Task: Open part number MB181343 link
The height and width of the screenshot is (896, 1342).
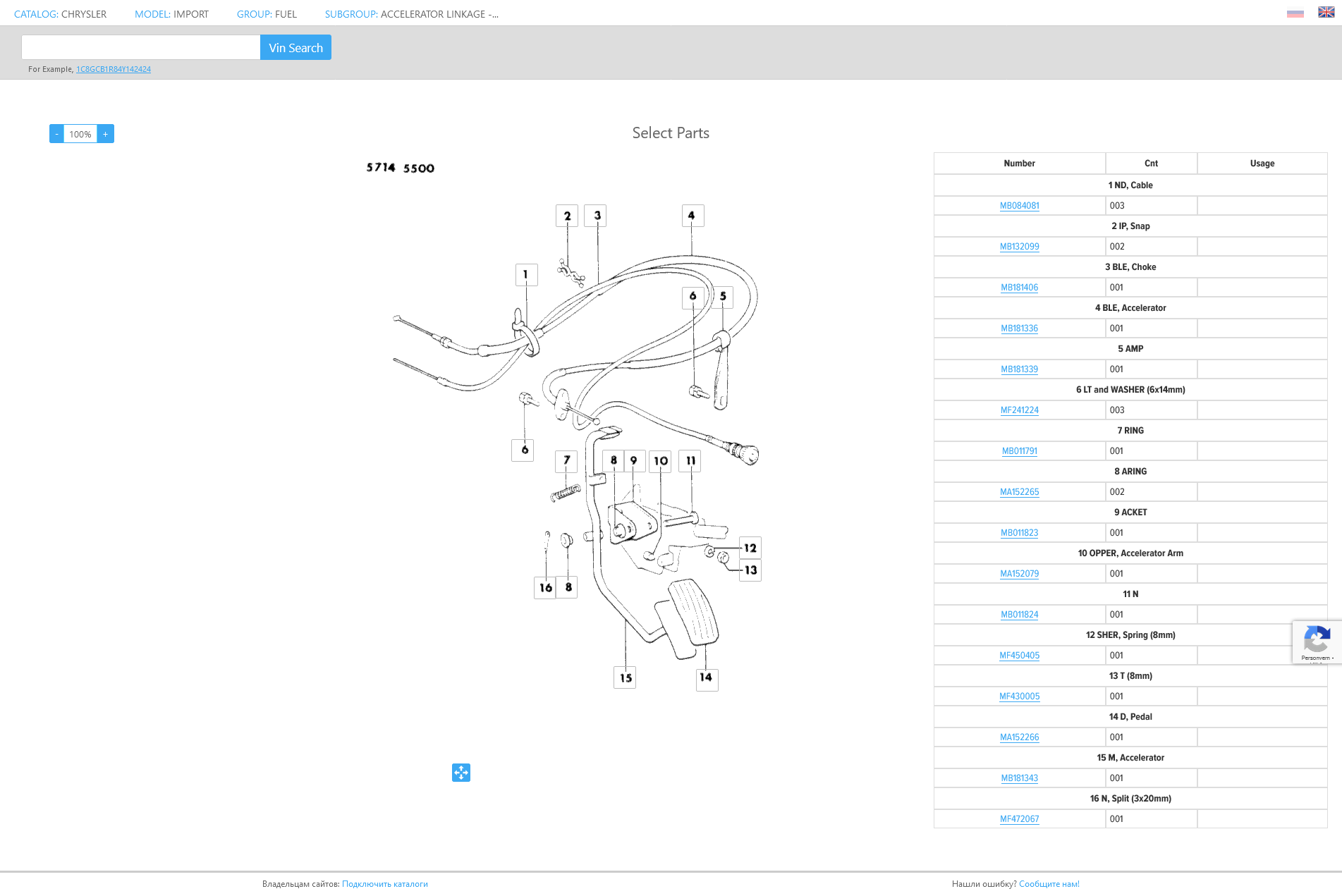Action: click(1020, 778)
